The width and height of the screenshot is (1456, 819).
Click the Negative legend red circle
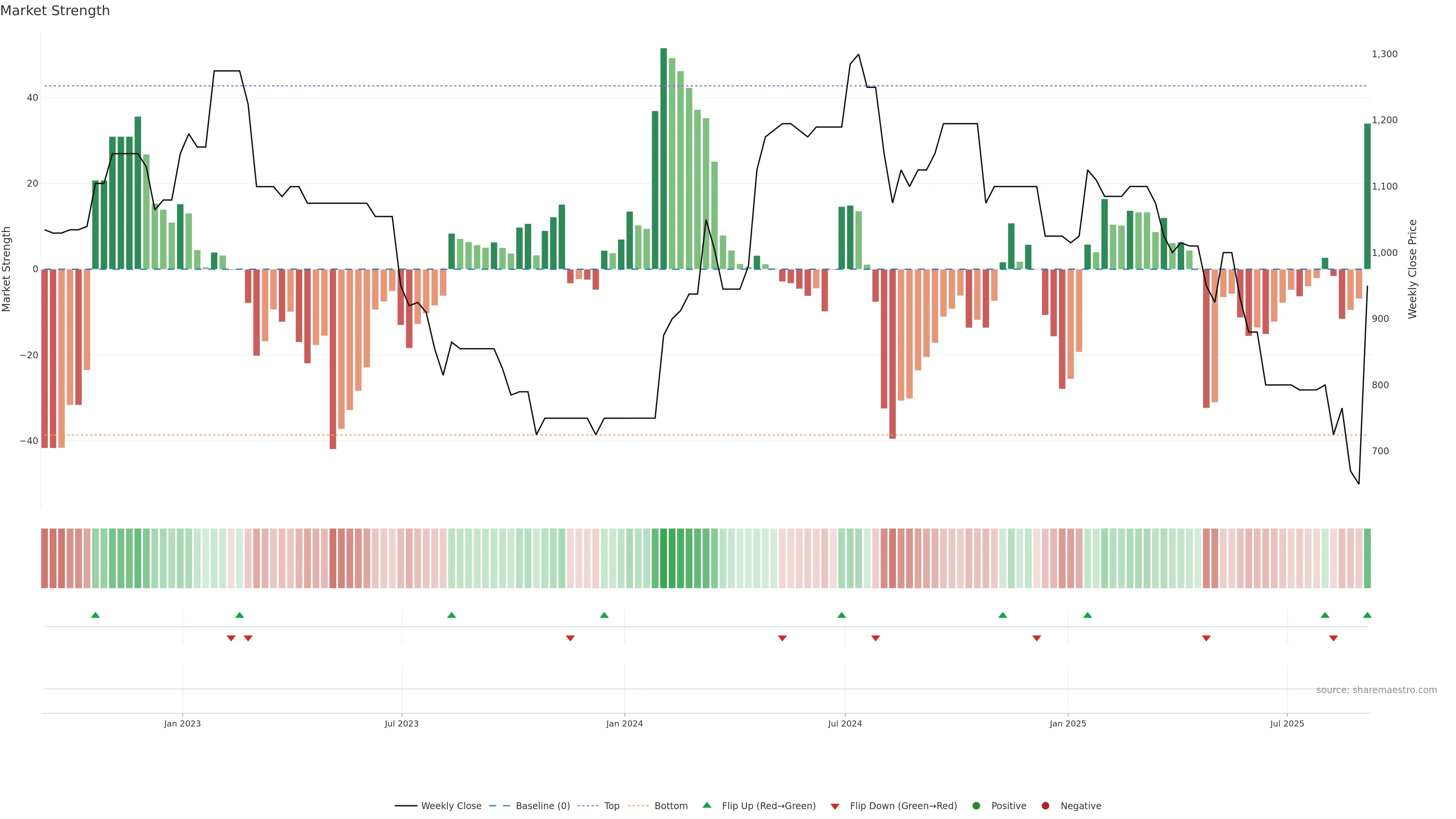1045,806
